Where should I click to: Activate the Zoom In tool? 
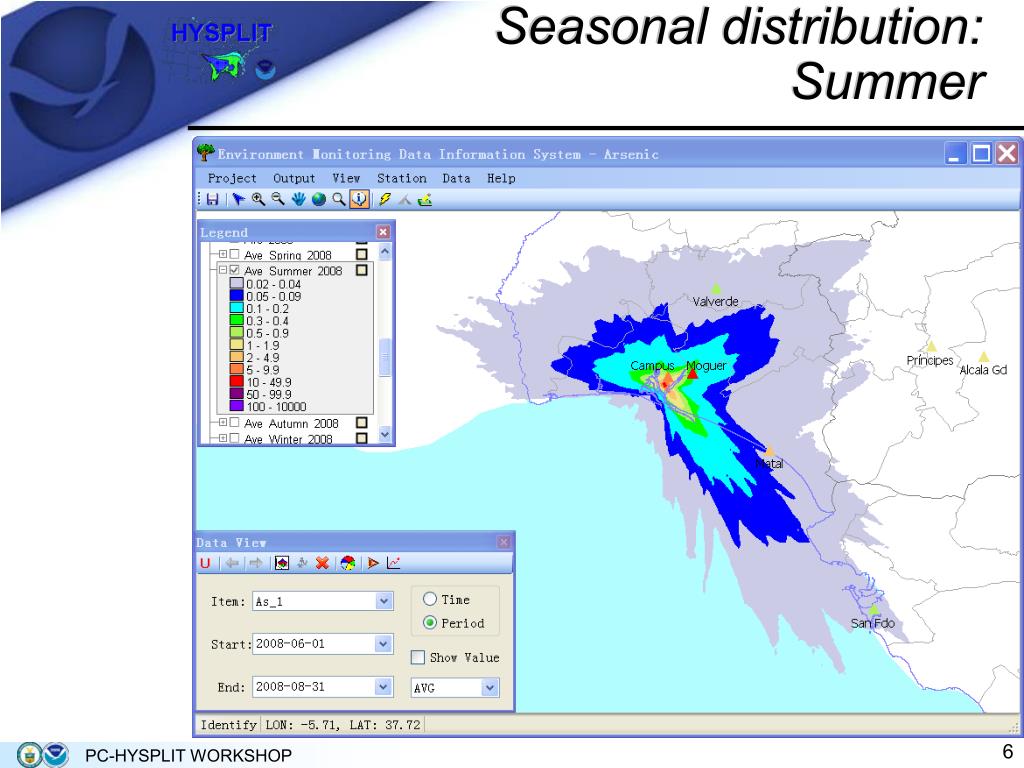(x=259, y=199)
